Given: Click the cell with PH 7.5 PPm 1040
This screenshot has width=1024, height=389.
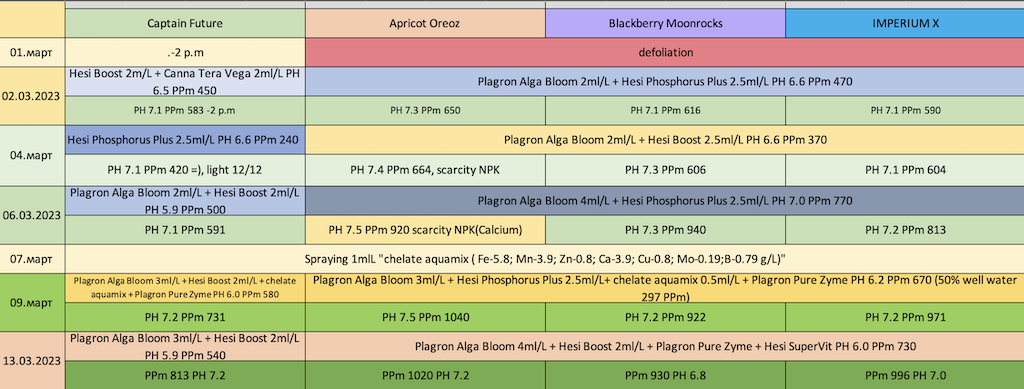Looking at the screenshot, I should pyautogui.click(x=425, y=318).
